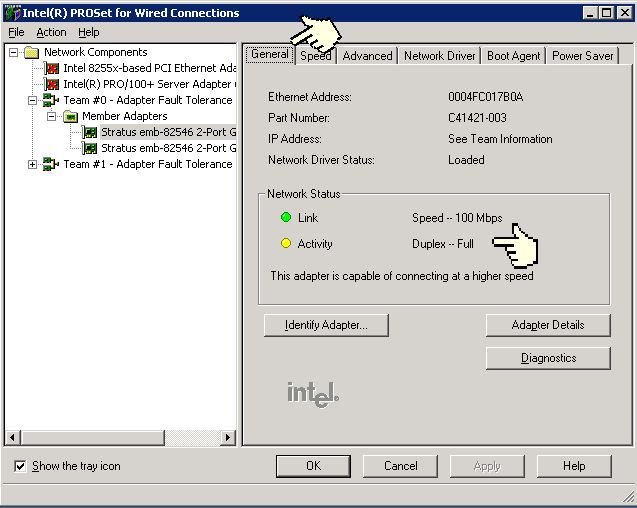
Task: Click the horizontal scrollbar thumb in tree panel
Action: coord(92,437)
